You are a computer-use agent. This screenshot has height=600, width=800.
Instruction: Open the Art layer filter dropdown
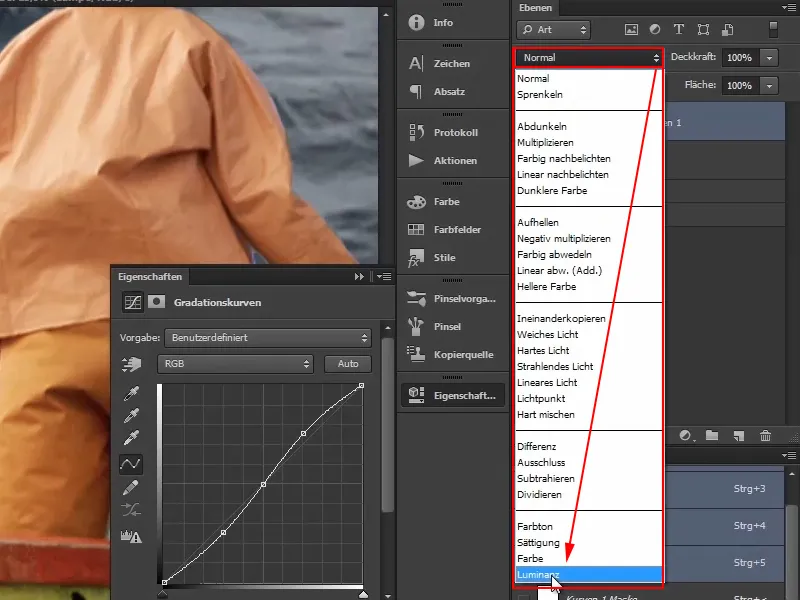554,30
